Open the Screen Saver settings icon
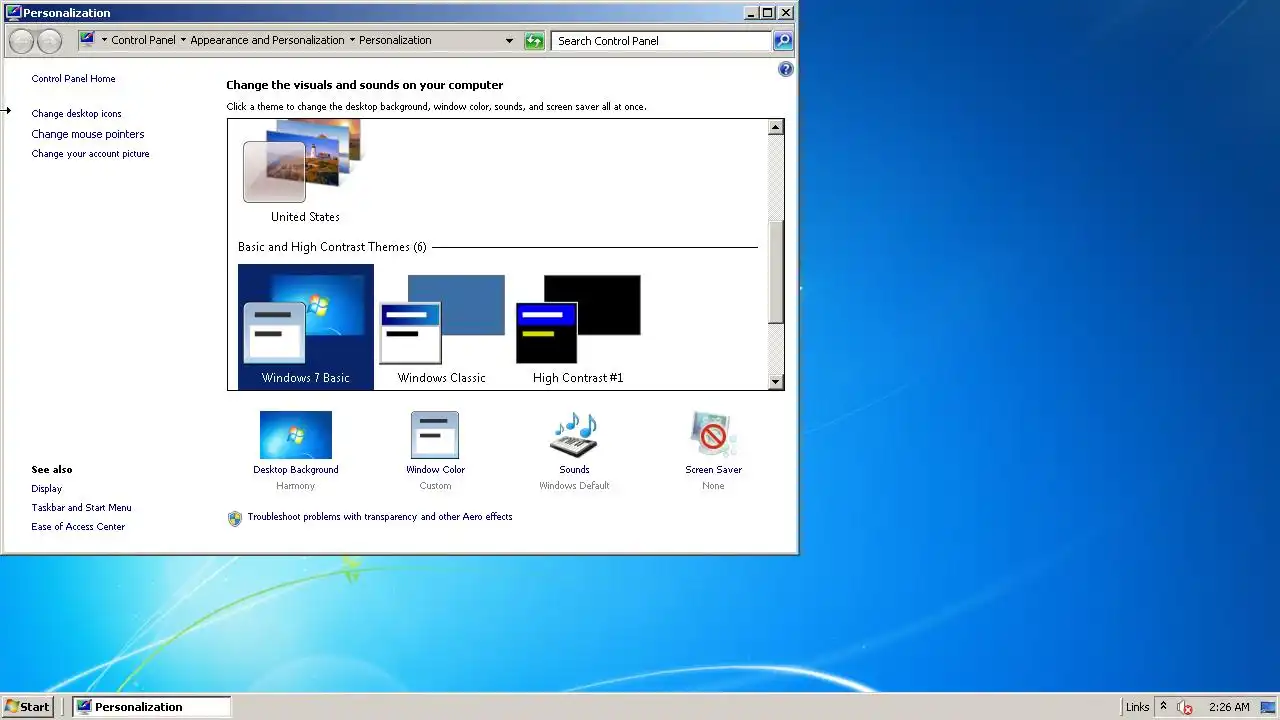1280x720 pixels. pyautogui.click(x=713, y=435)
